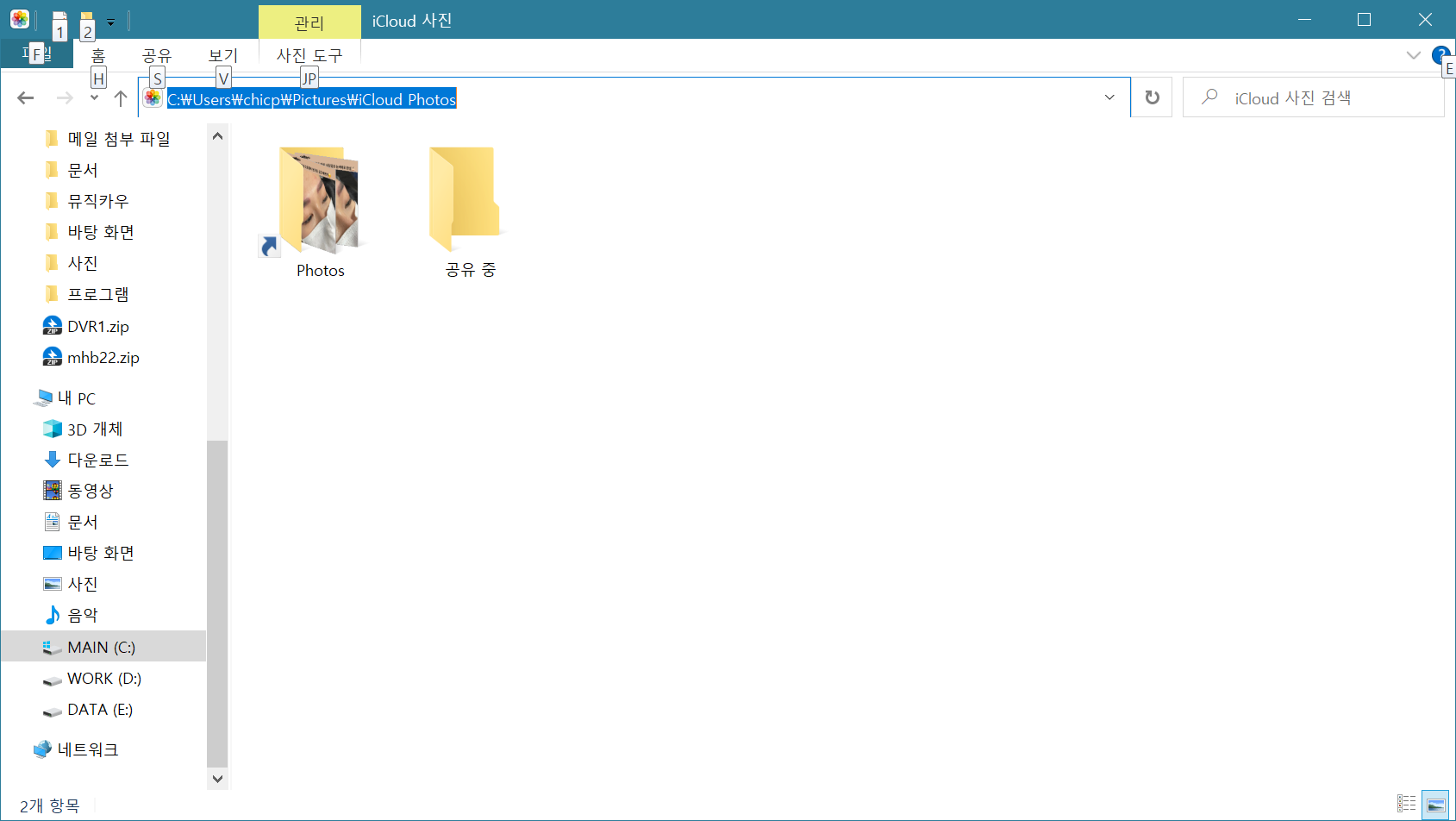Select 네트워크 in the navigation pane
This screenshot has height=821, width=1456.
click(87, 749)
